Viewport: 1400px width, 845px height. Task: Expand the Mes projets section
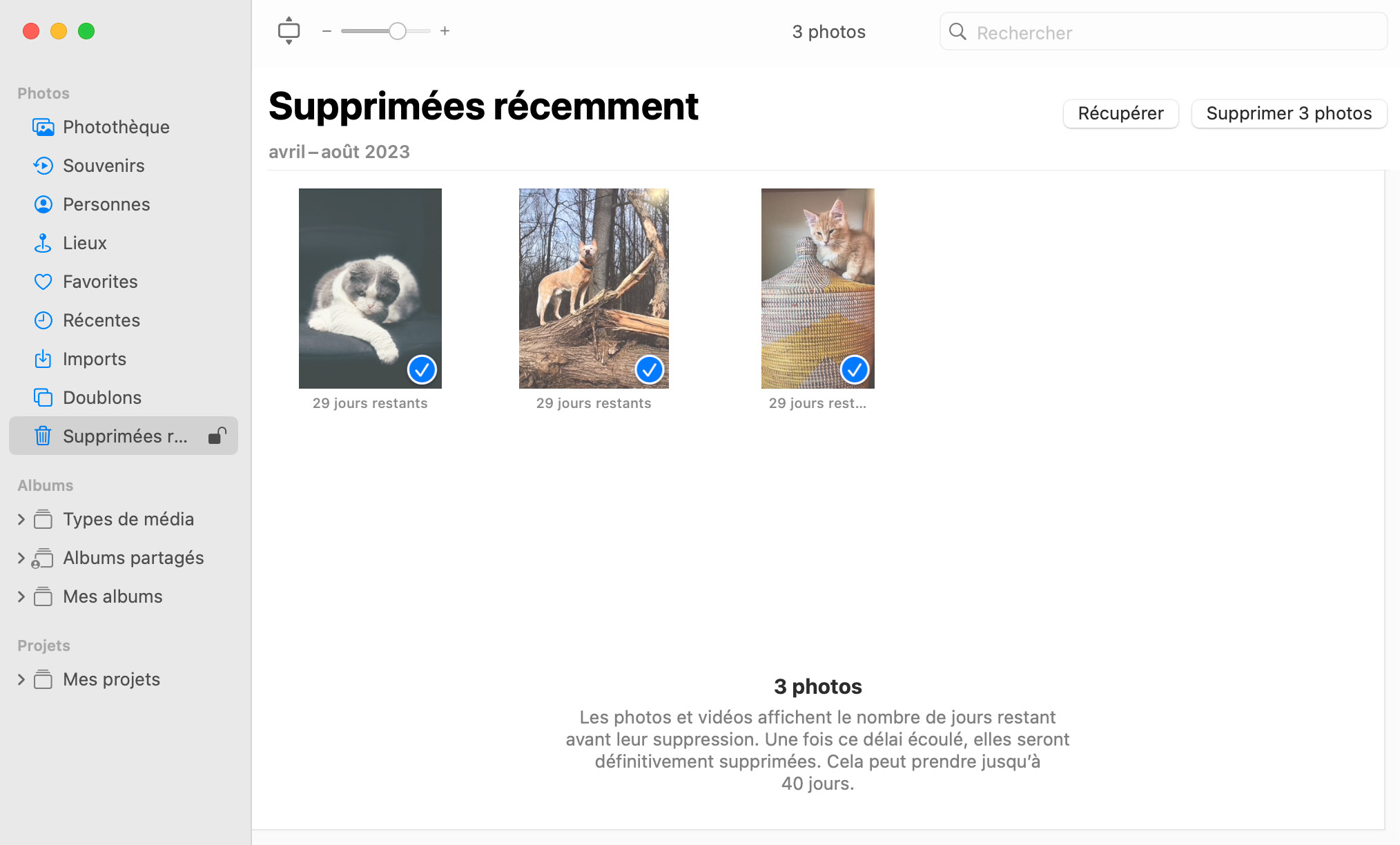pos(19,679)
